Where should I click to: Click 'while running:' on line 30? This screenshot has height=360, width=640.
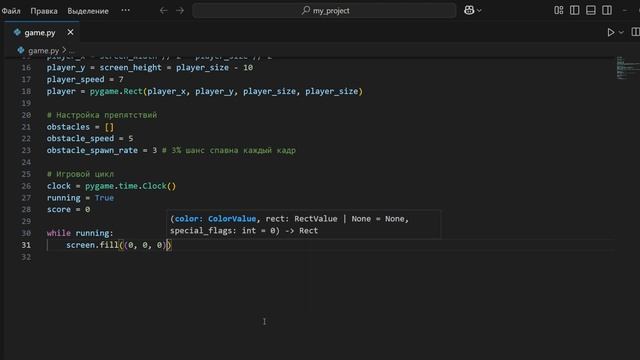point(80,233)
